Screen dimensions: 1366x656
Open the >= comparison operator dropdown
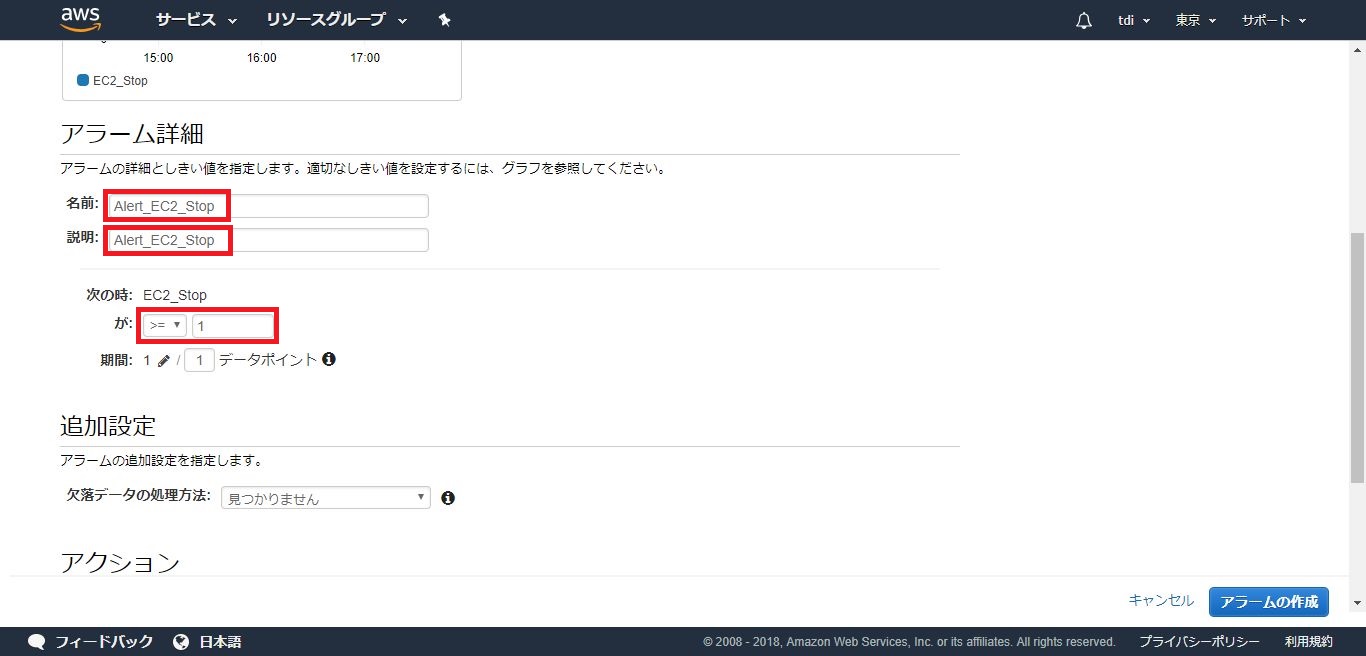click(x=165, y=326)
